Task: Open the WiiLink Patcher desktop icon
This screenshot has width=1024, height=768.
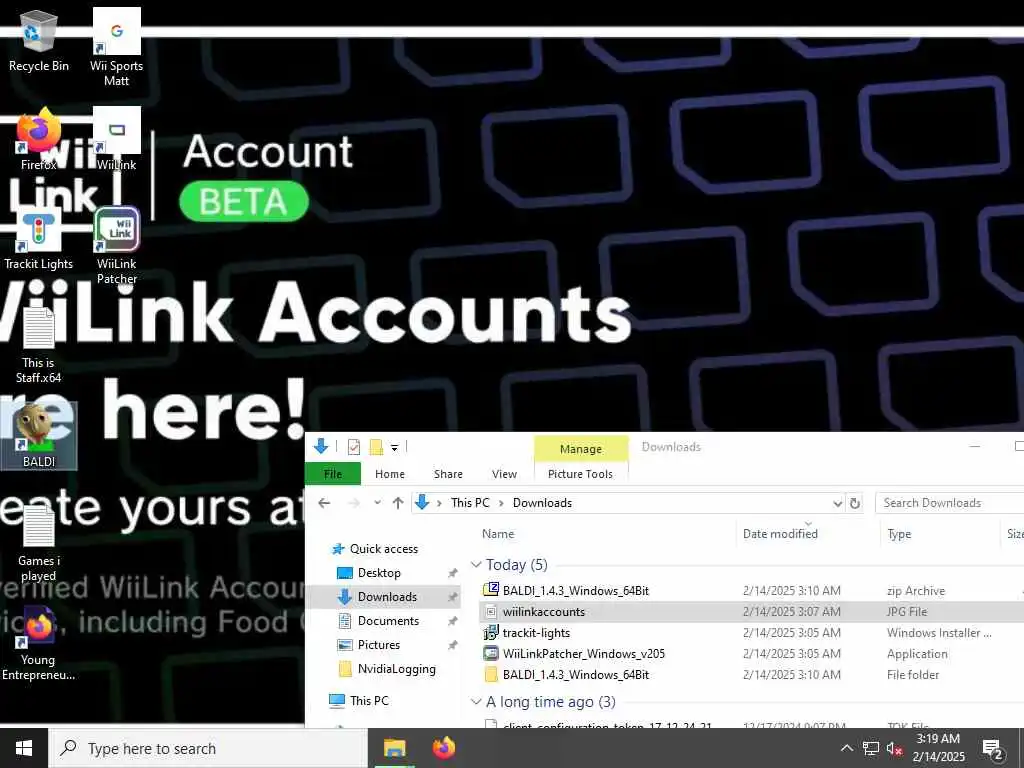Action: tap(116, 246)
